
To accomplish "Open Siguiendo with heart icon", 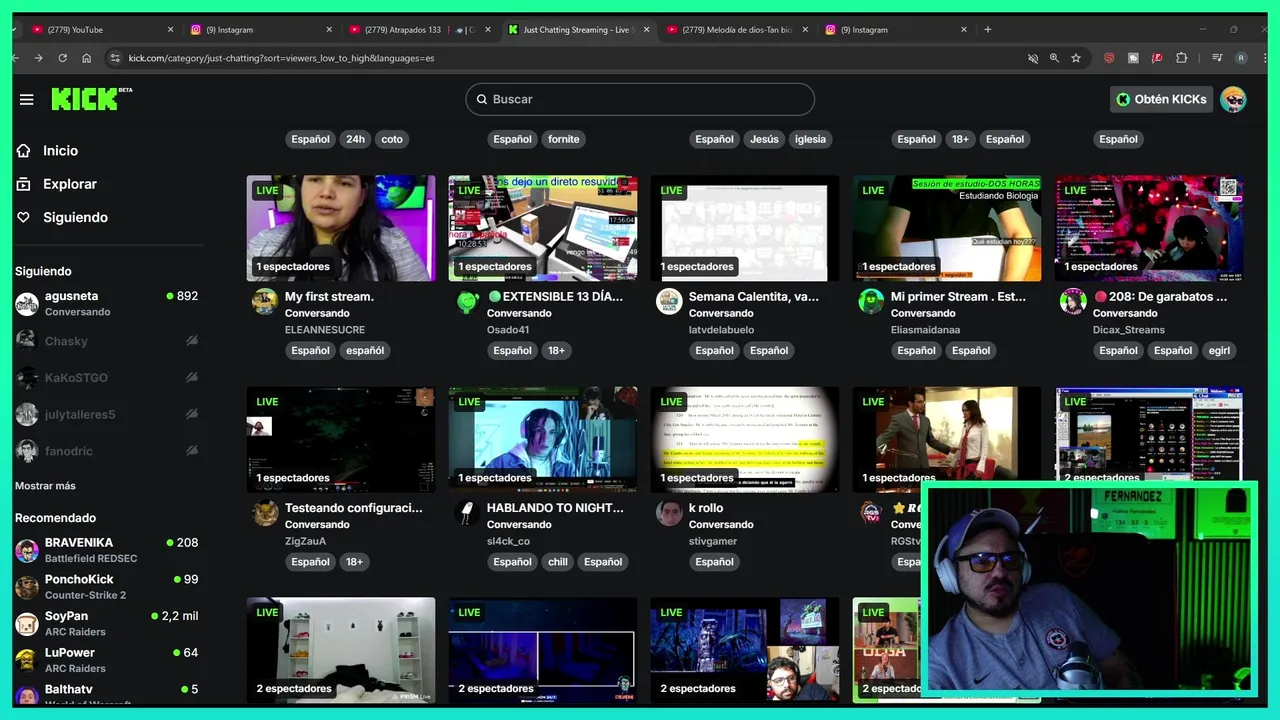I will pos(75,217).
